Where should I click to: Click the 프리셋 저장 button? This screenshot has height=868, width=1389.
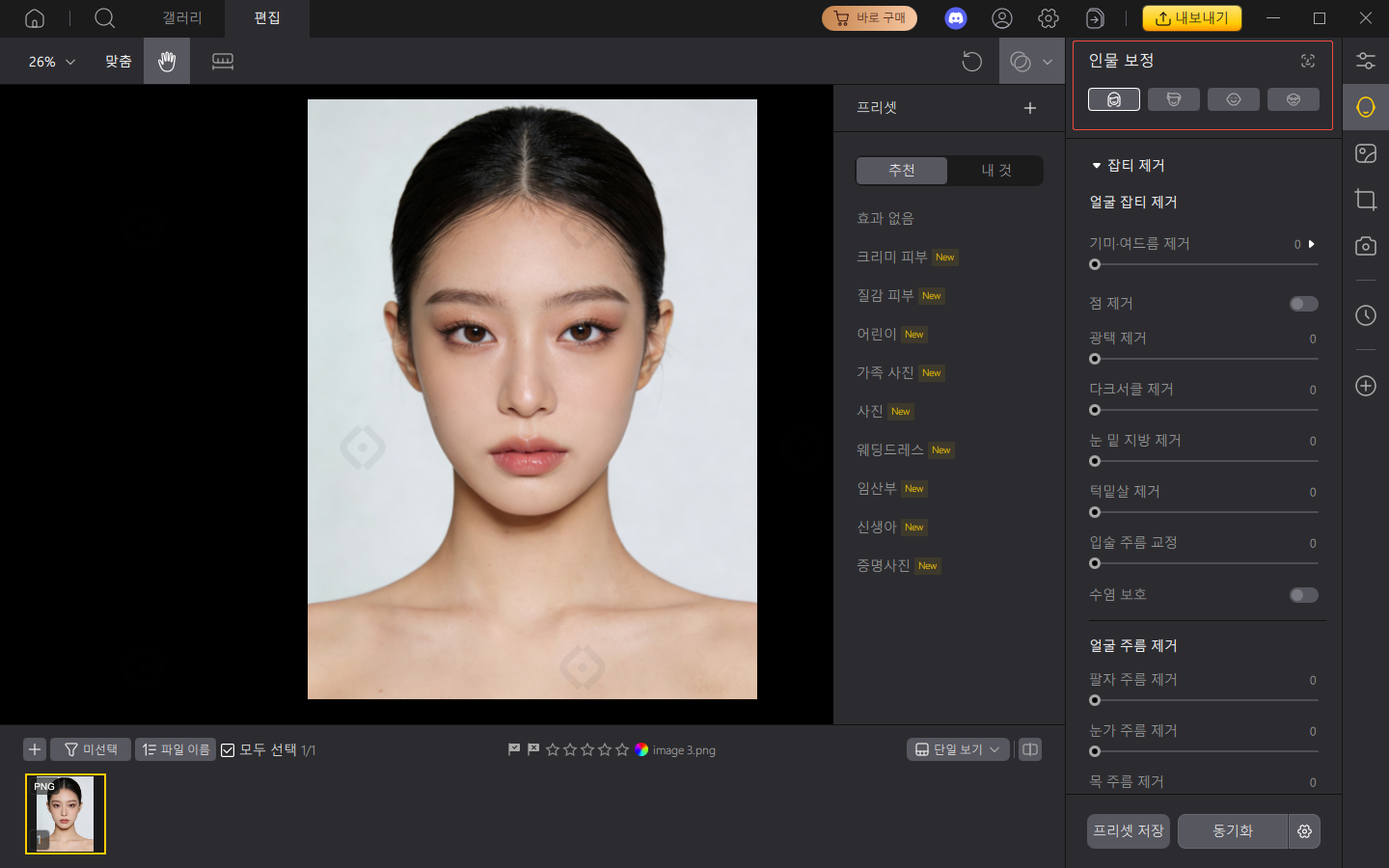pos(1127,831)
